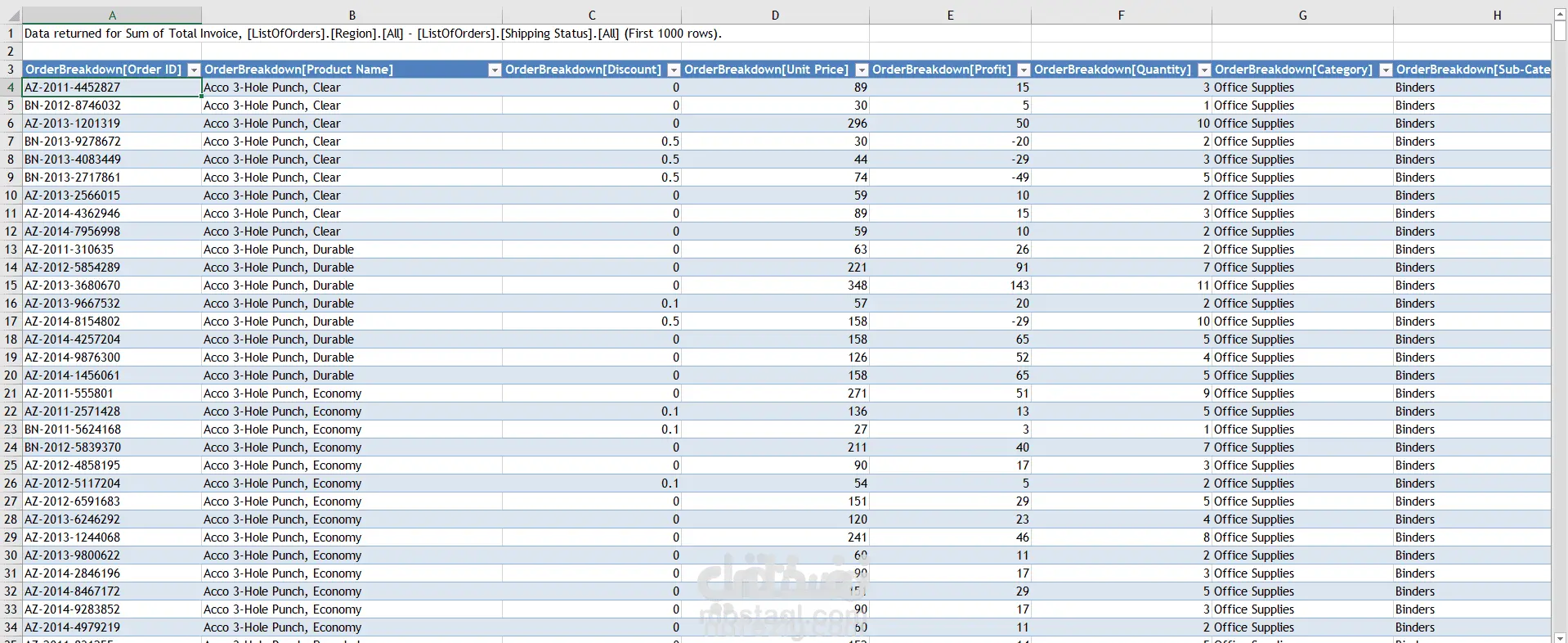Select column E header

pyautogui.click(x=950, y=16)
